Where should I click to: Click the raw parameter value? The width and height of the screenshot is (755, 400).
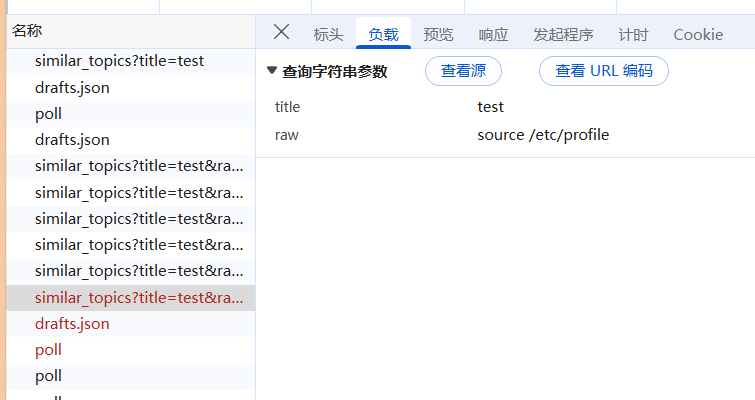[543, 135]
